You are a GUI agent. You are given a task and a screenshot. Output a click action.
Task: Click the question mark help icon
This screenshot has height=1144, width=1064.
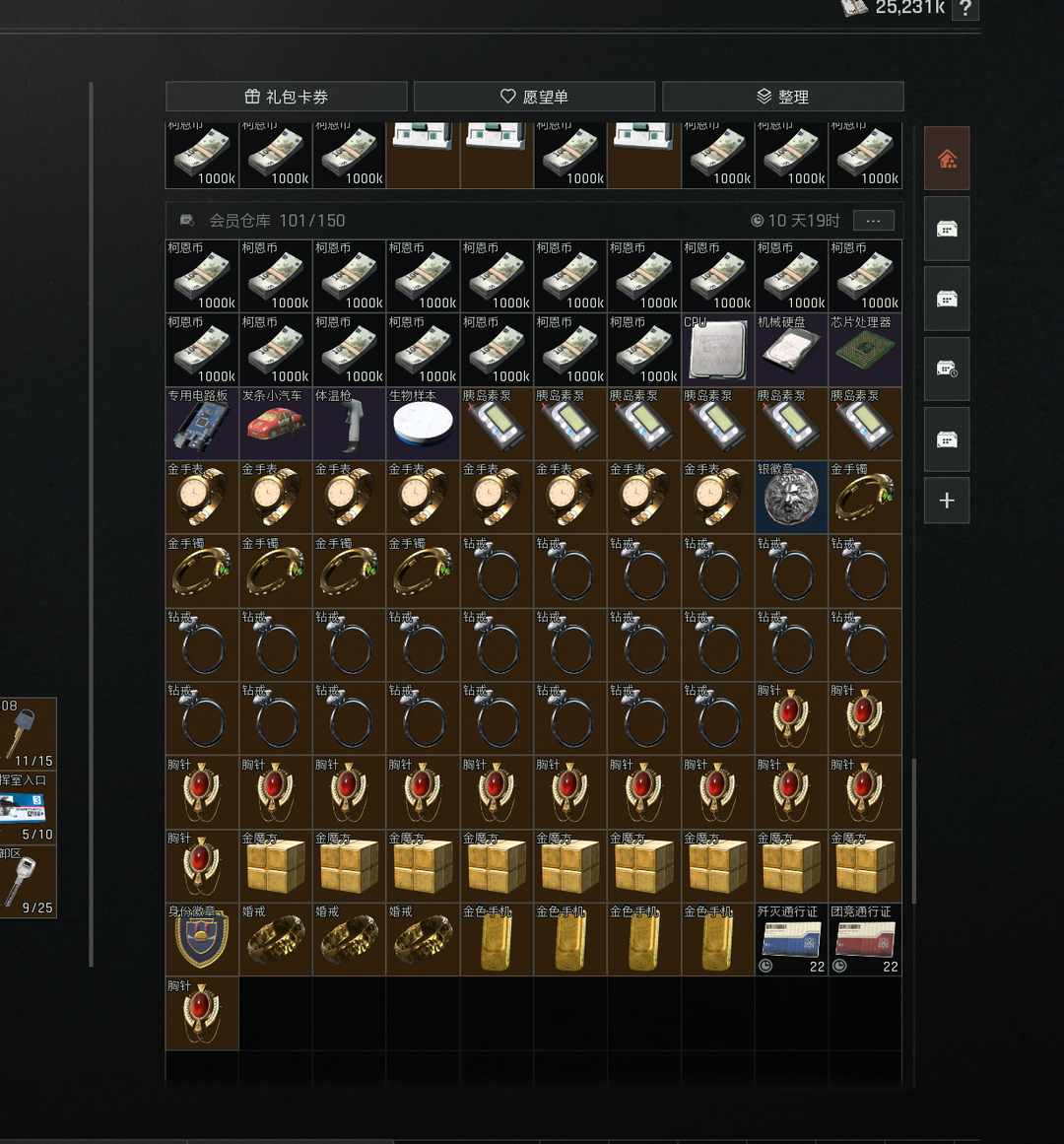[x=964, y=9]
